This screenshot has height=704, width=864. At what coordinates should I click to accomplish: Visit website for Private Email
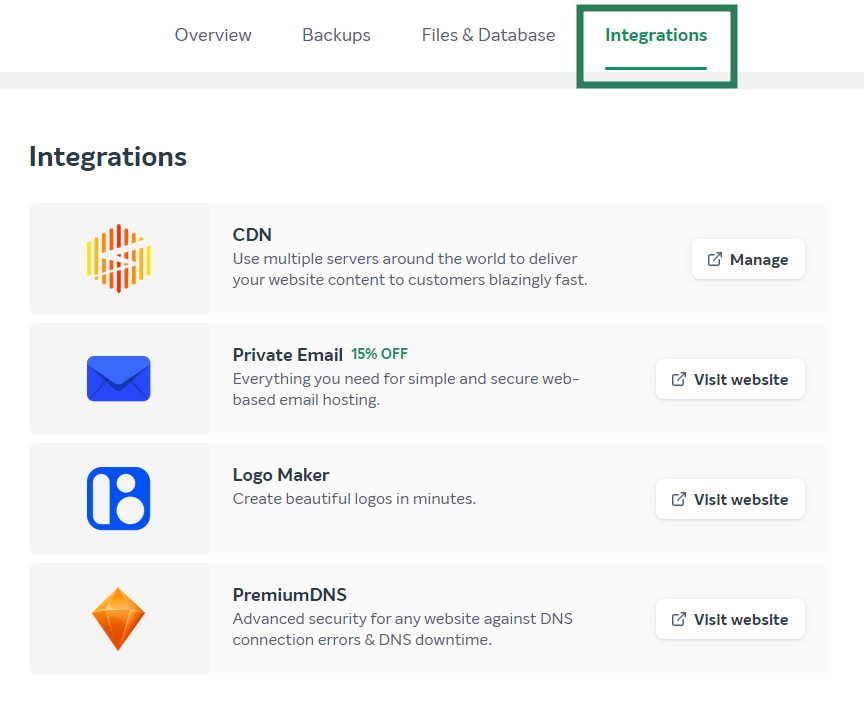(x=730, y=379)
